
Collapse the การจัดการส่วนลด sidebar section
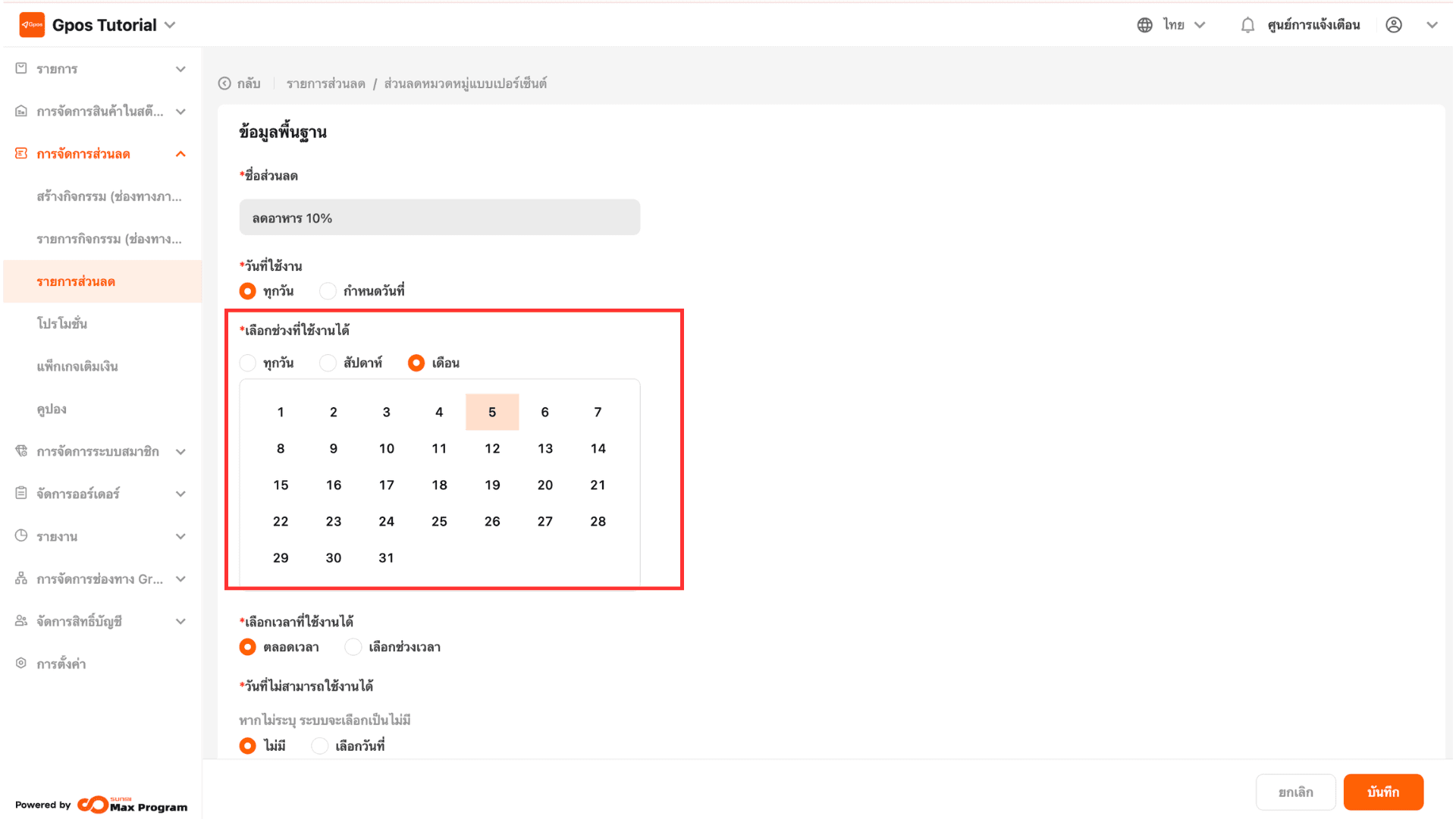point(180,154)
